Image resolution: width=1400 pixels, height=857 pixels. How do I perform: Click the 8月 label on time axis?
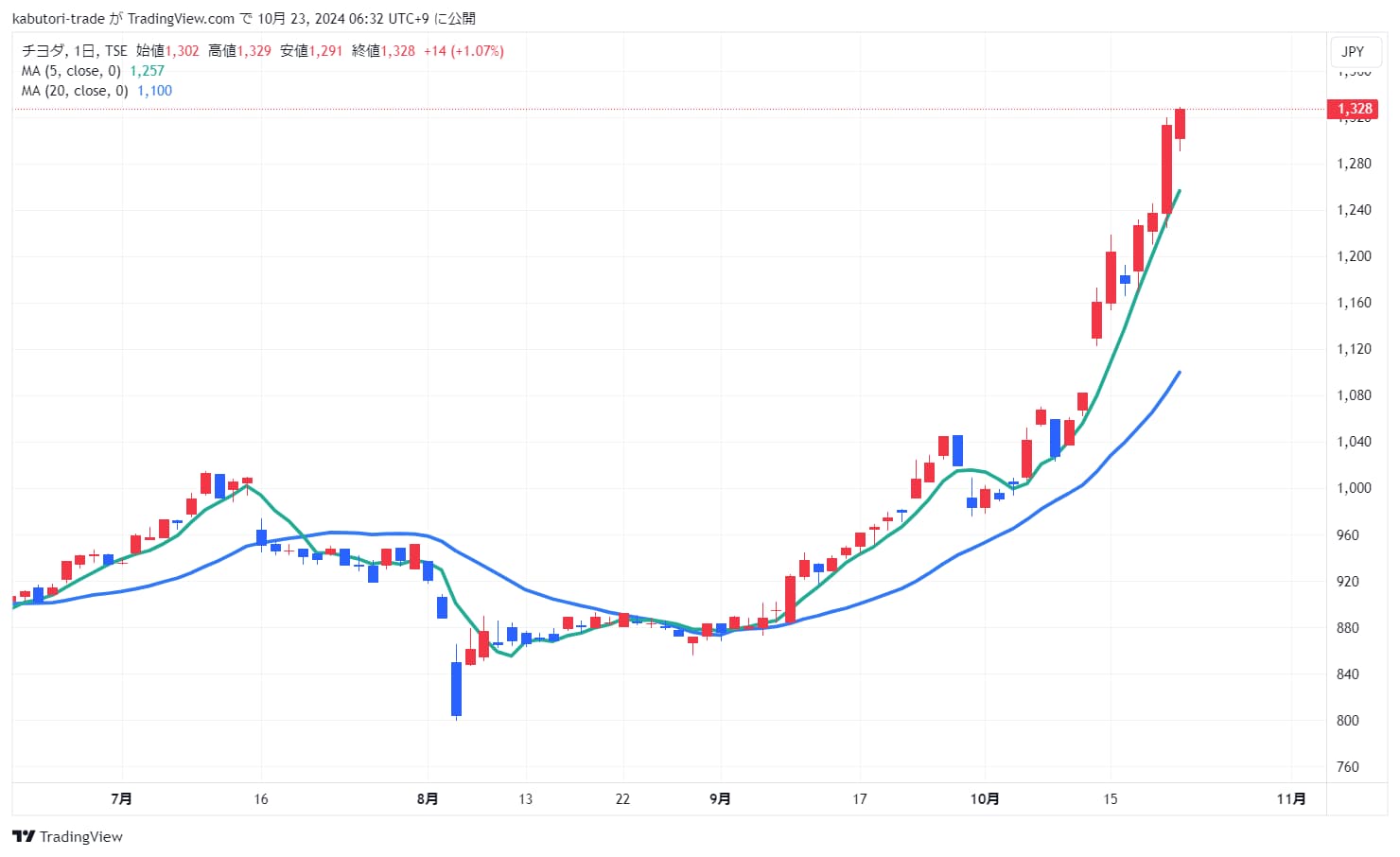pos(428,799)
